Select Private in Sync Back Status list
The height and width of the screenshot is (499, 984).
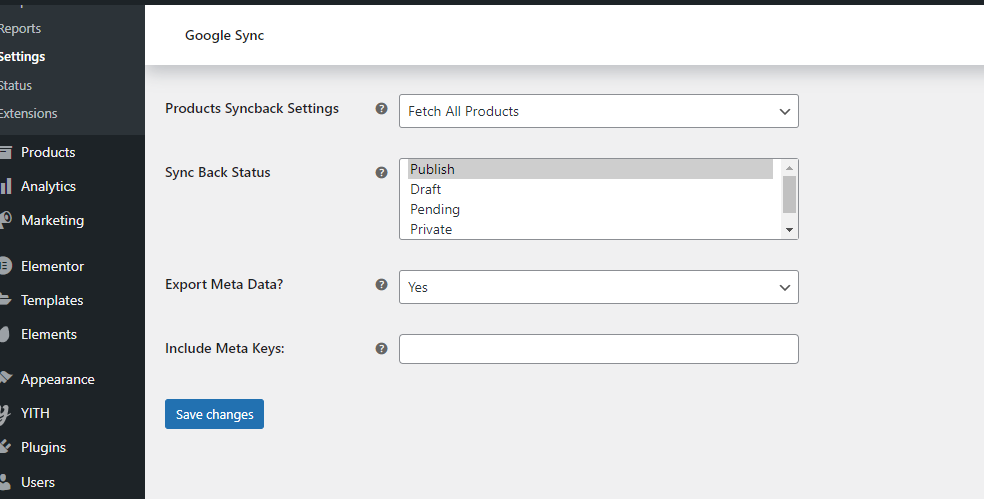[x=591, y=229]
